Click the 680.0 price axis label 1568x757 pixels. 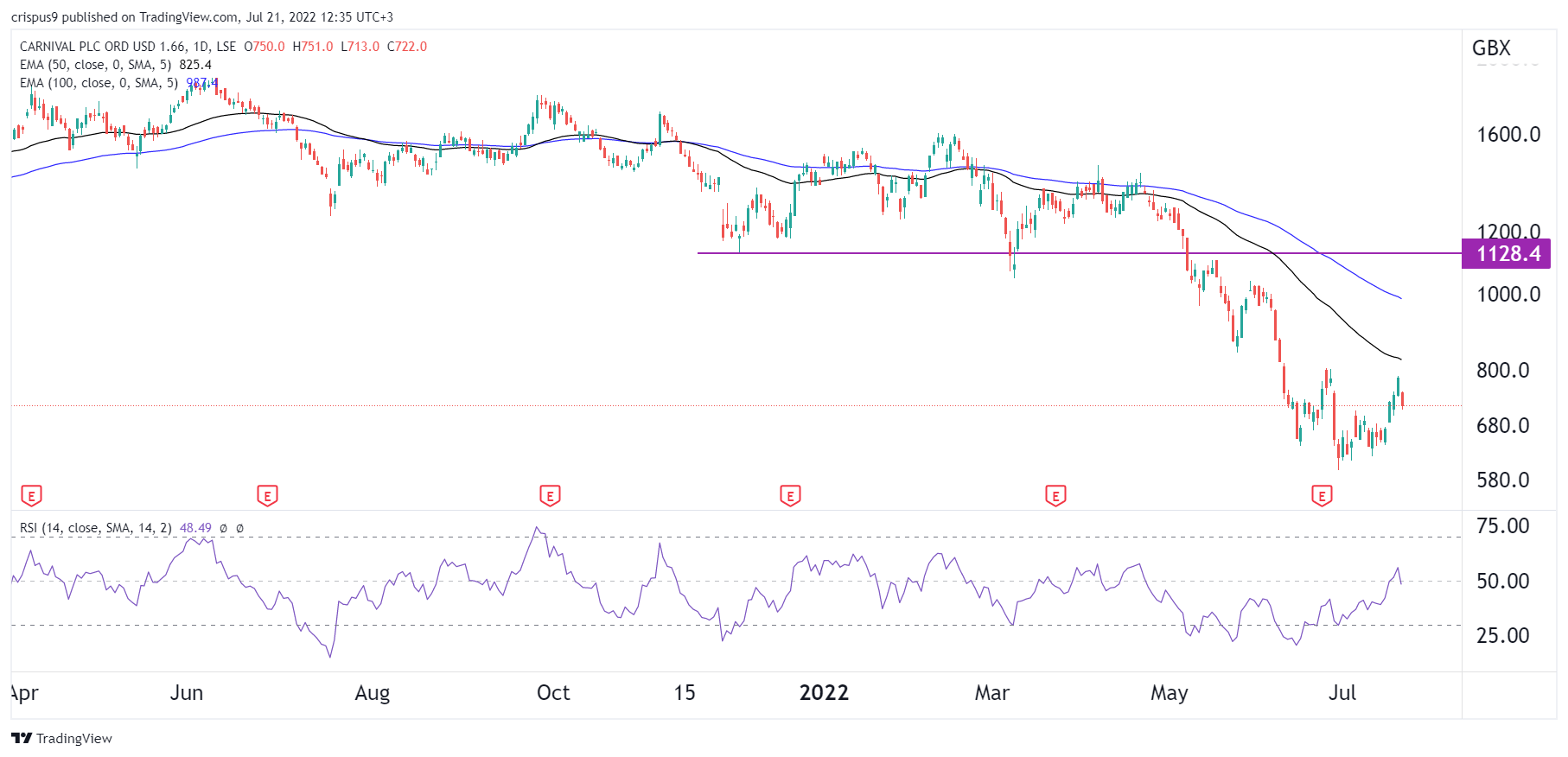(x=1503, y=426)
